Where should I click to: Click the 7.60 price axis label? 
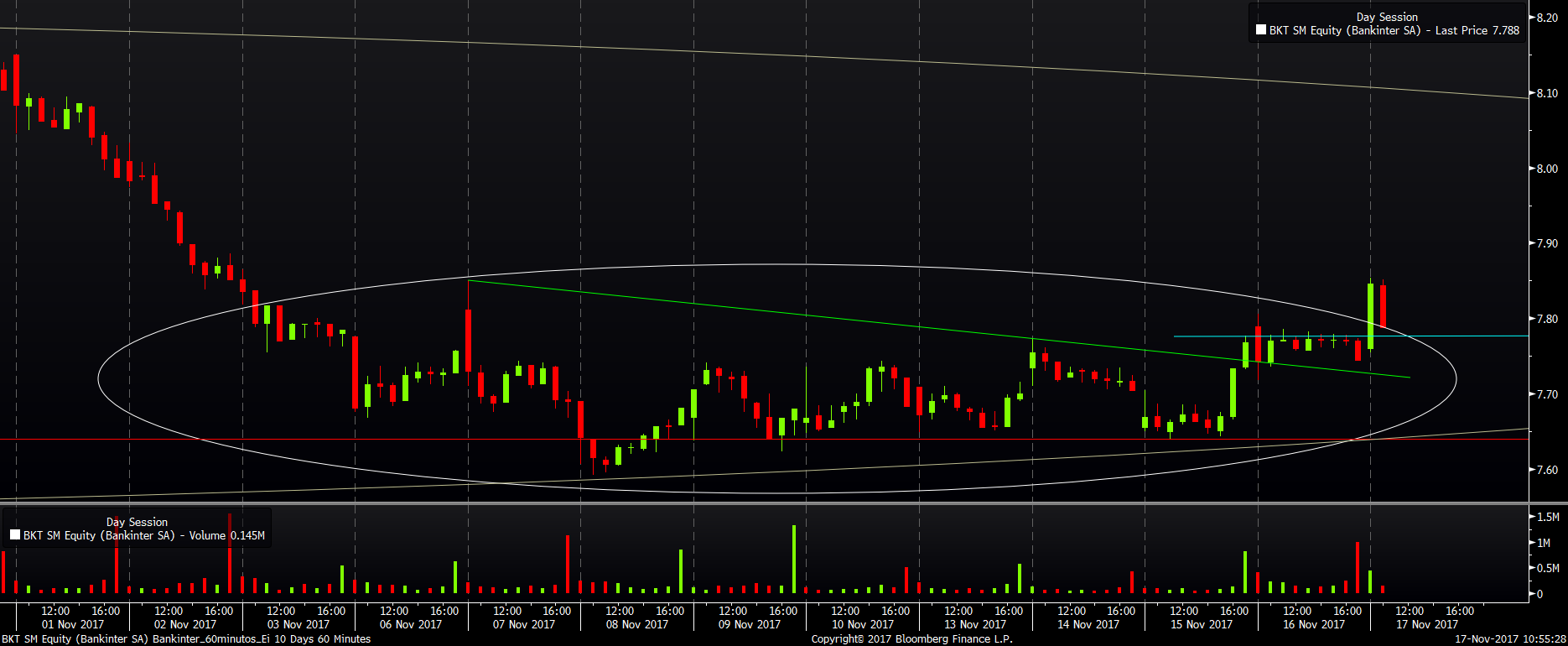[1548, 470]
